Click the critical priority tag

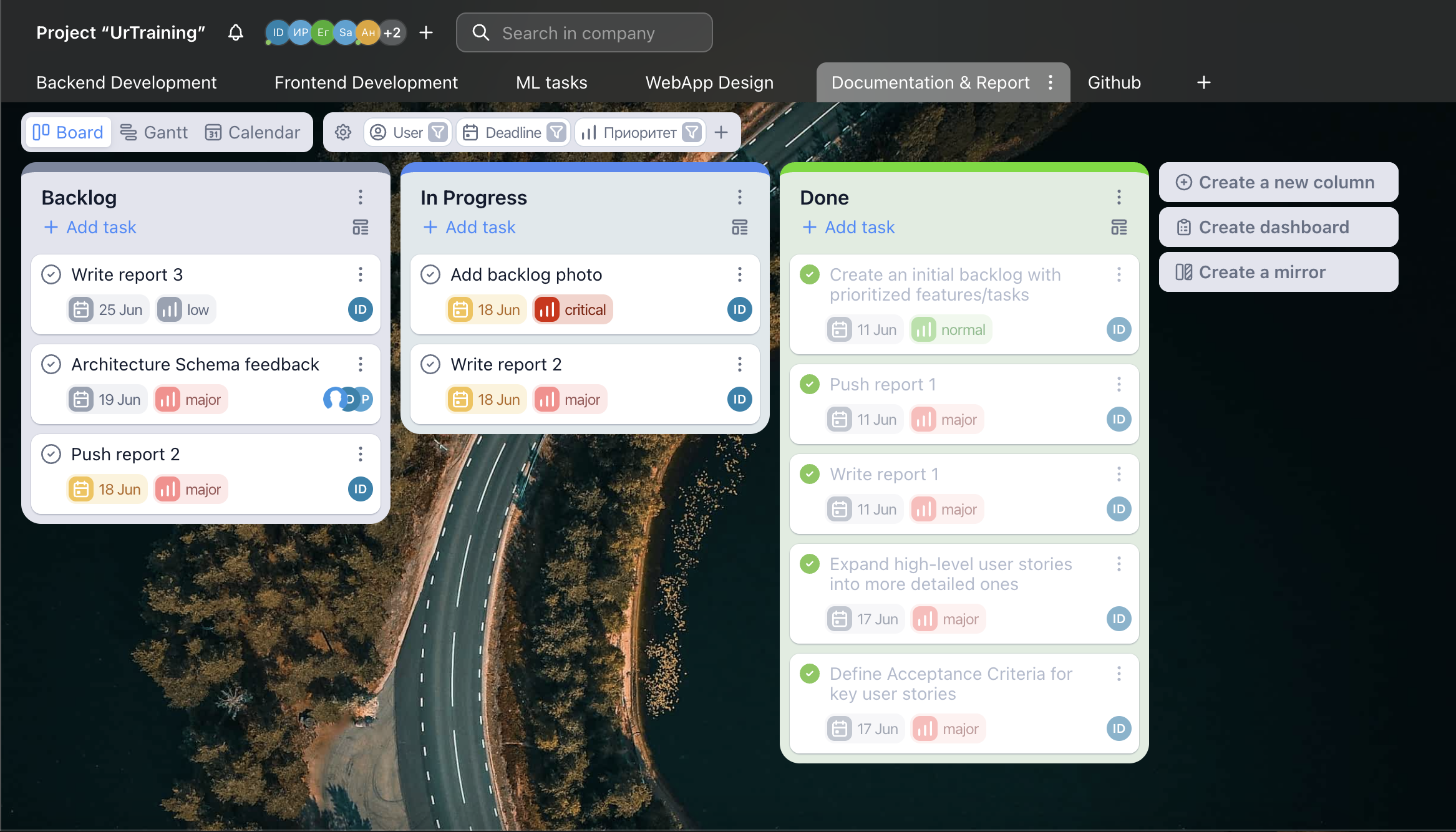573,309
